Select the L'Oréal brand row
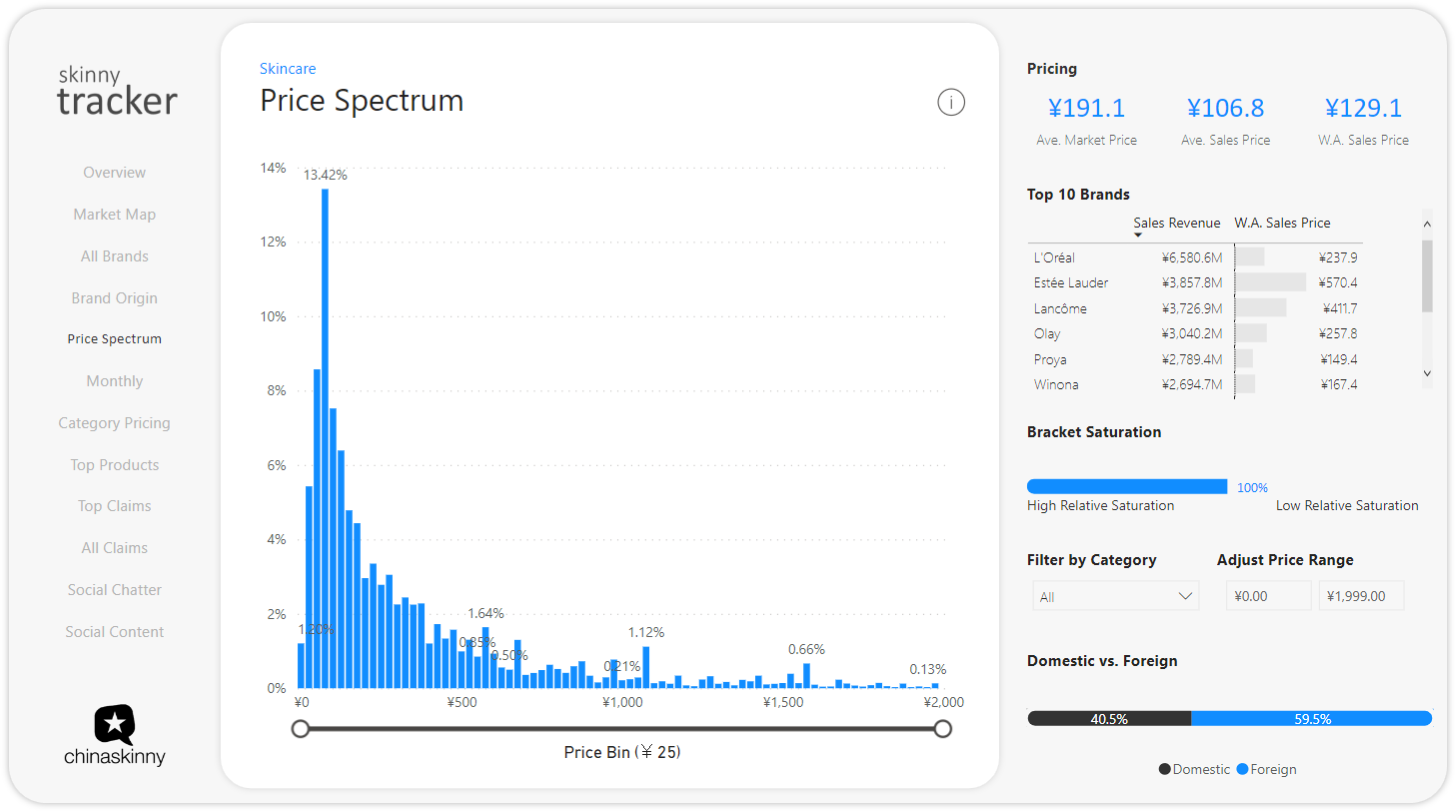This screenshot has width=1456, height=812. tap(1195, 257)
